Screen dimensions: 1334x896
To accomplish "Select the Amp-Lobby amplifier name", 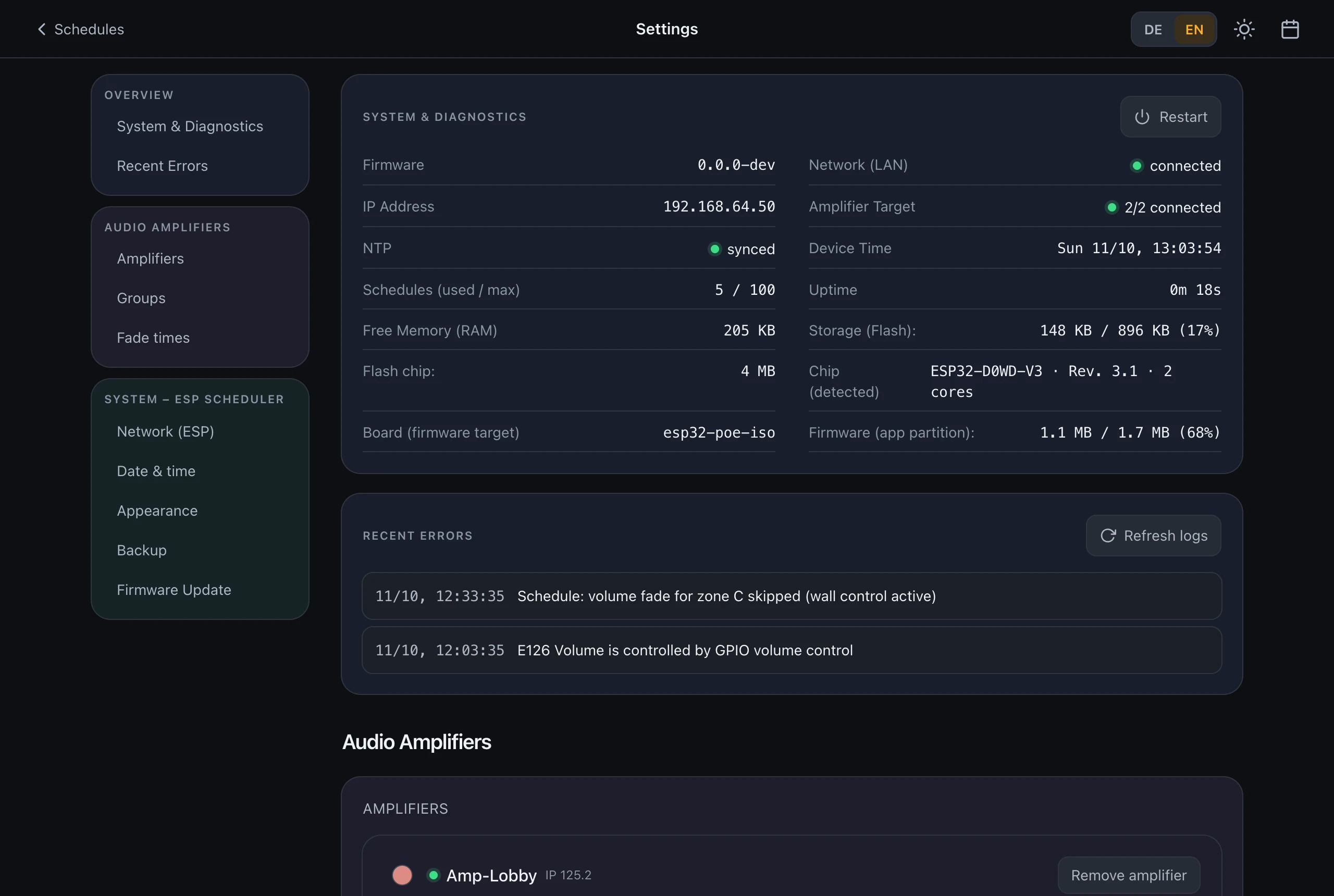I will tap(491, 876).
